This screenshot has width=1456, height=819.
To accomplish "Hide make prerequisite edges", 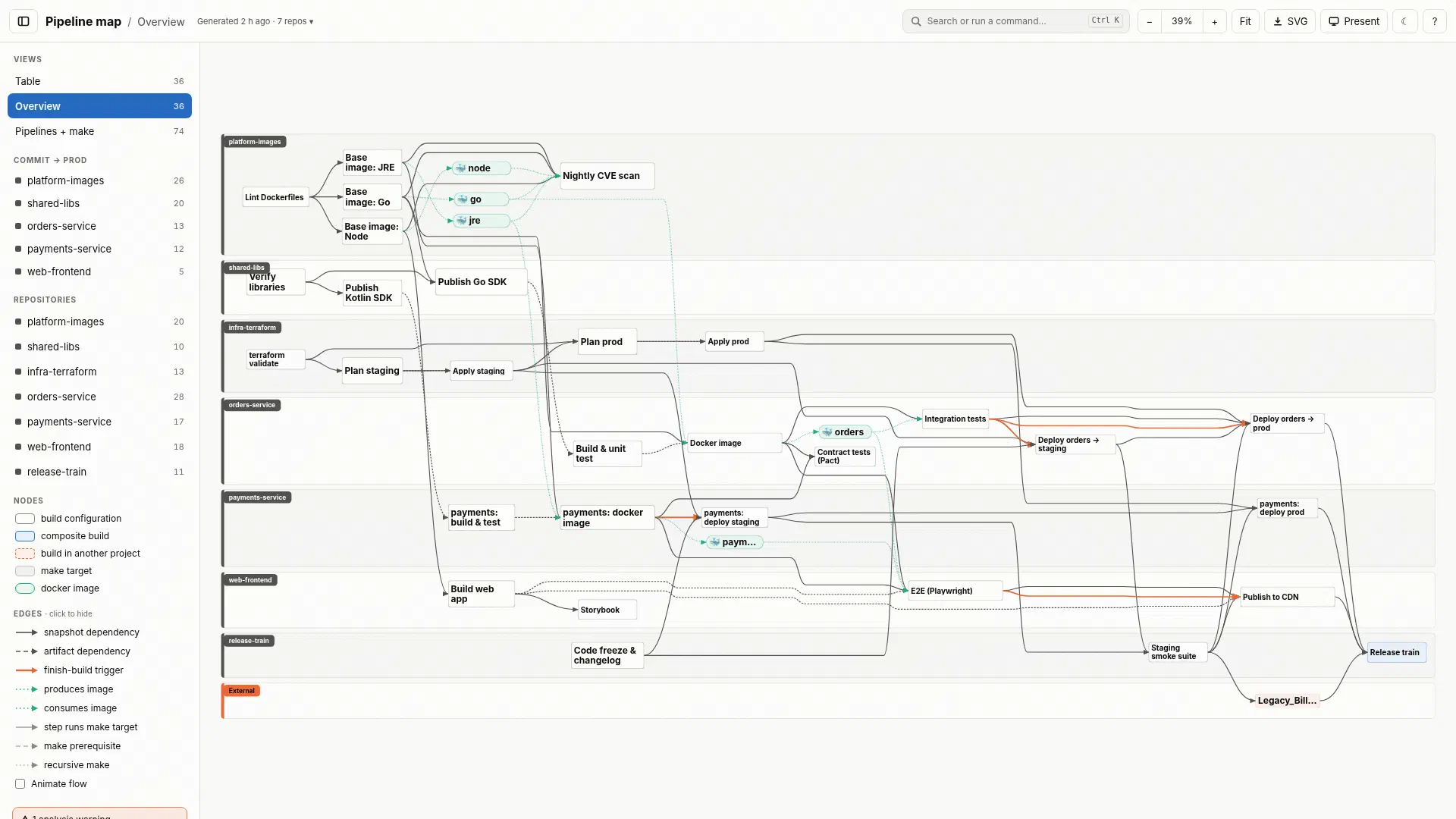I will click(67, 746).
